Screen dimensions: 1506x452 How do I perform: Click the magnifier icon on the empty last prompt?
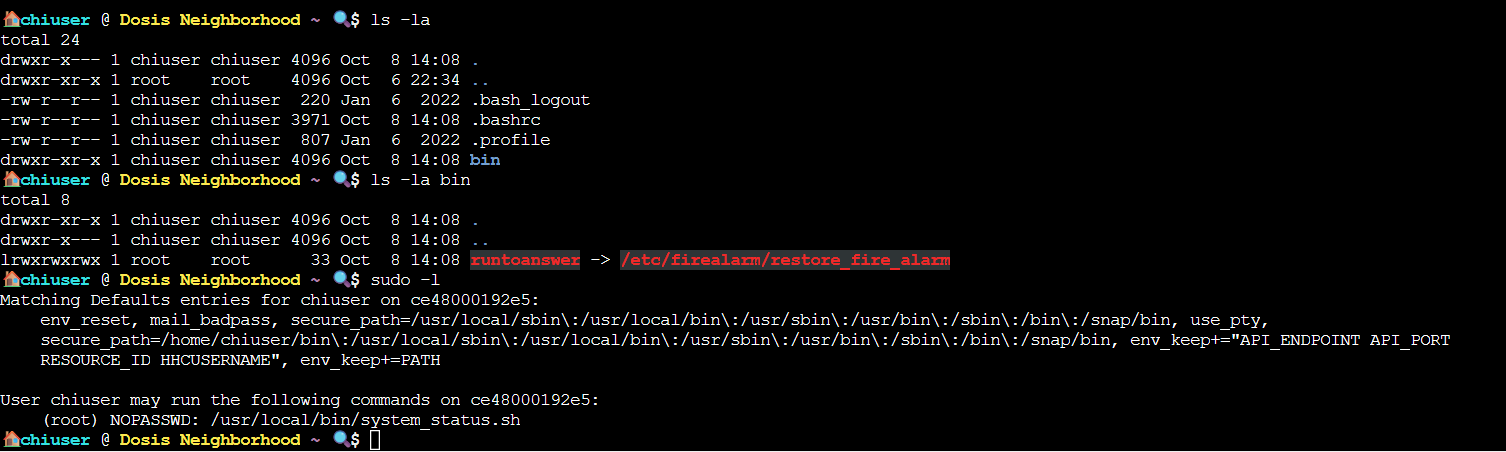pos(340,440)
